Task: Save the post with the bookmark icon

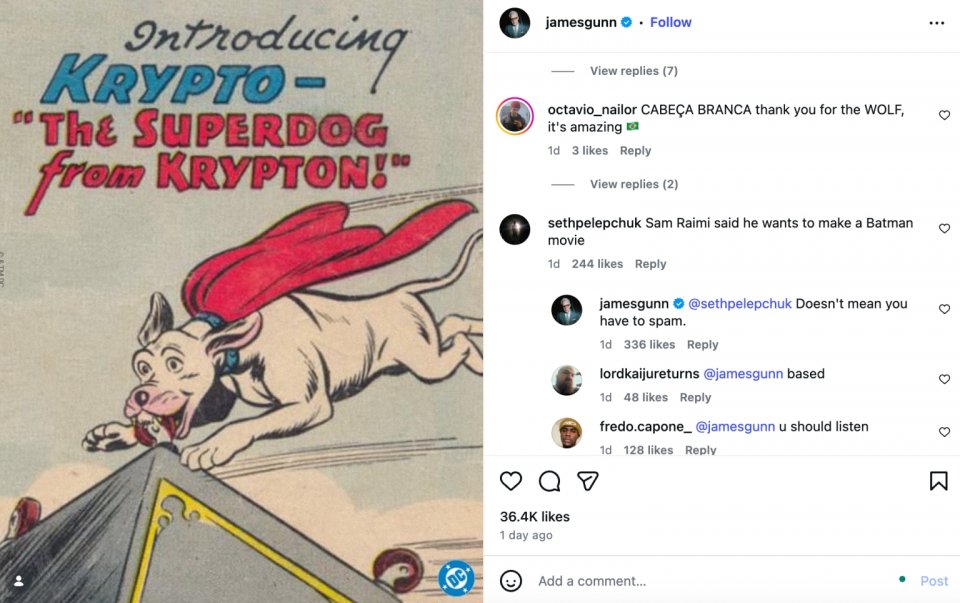Action: (938, 481)
